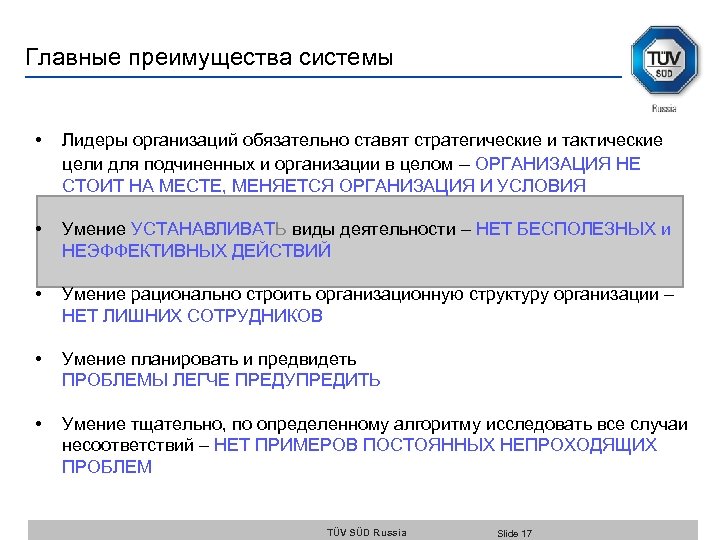Click the final blue word 'ПРОБЛЕМ'
This screenshot has width=720, height=540.
pos(107,467)
